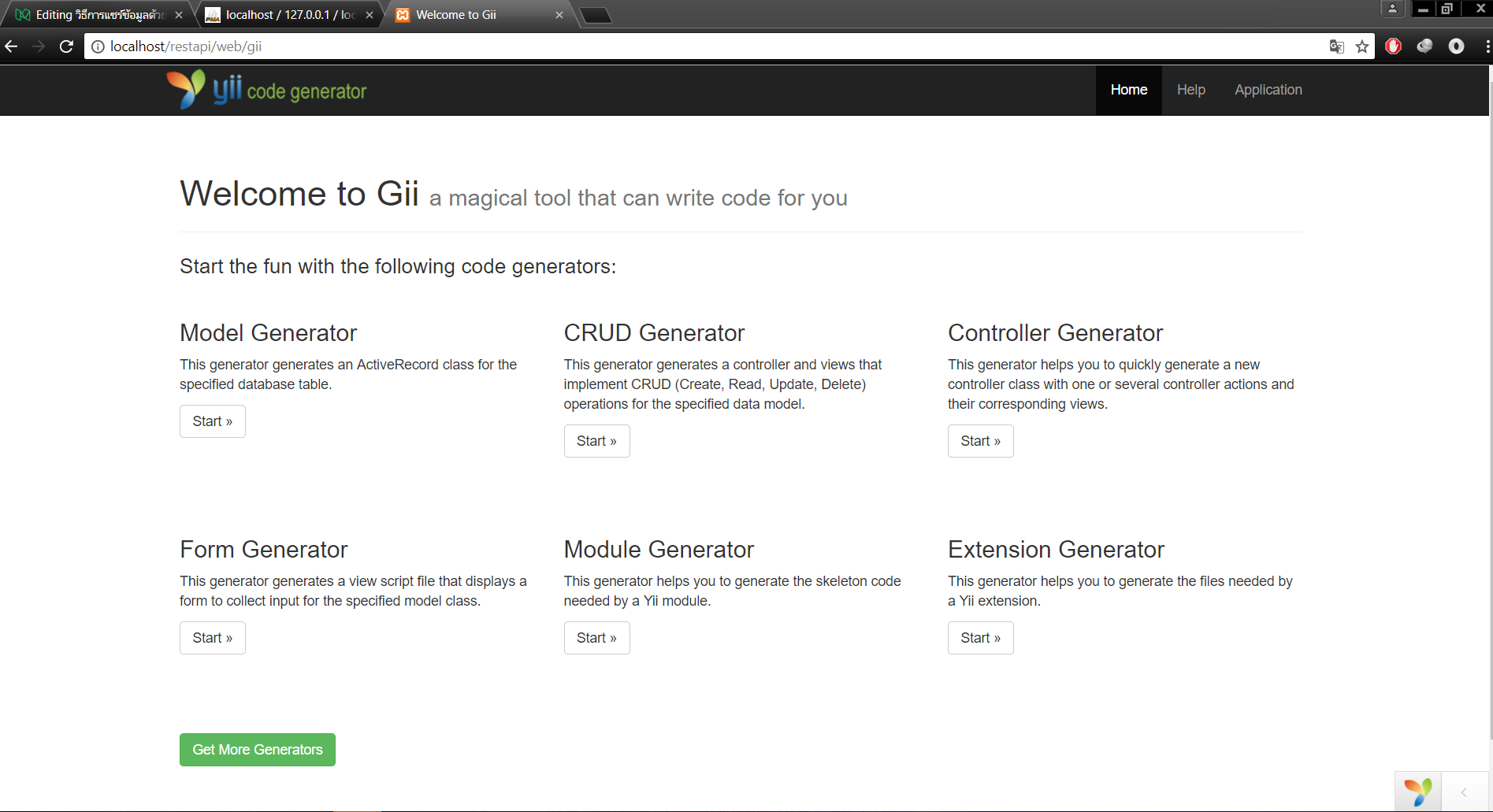Click the Yii code generator logo

click(266, 90)
